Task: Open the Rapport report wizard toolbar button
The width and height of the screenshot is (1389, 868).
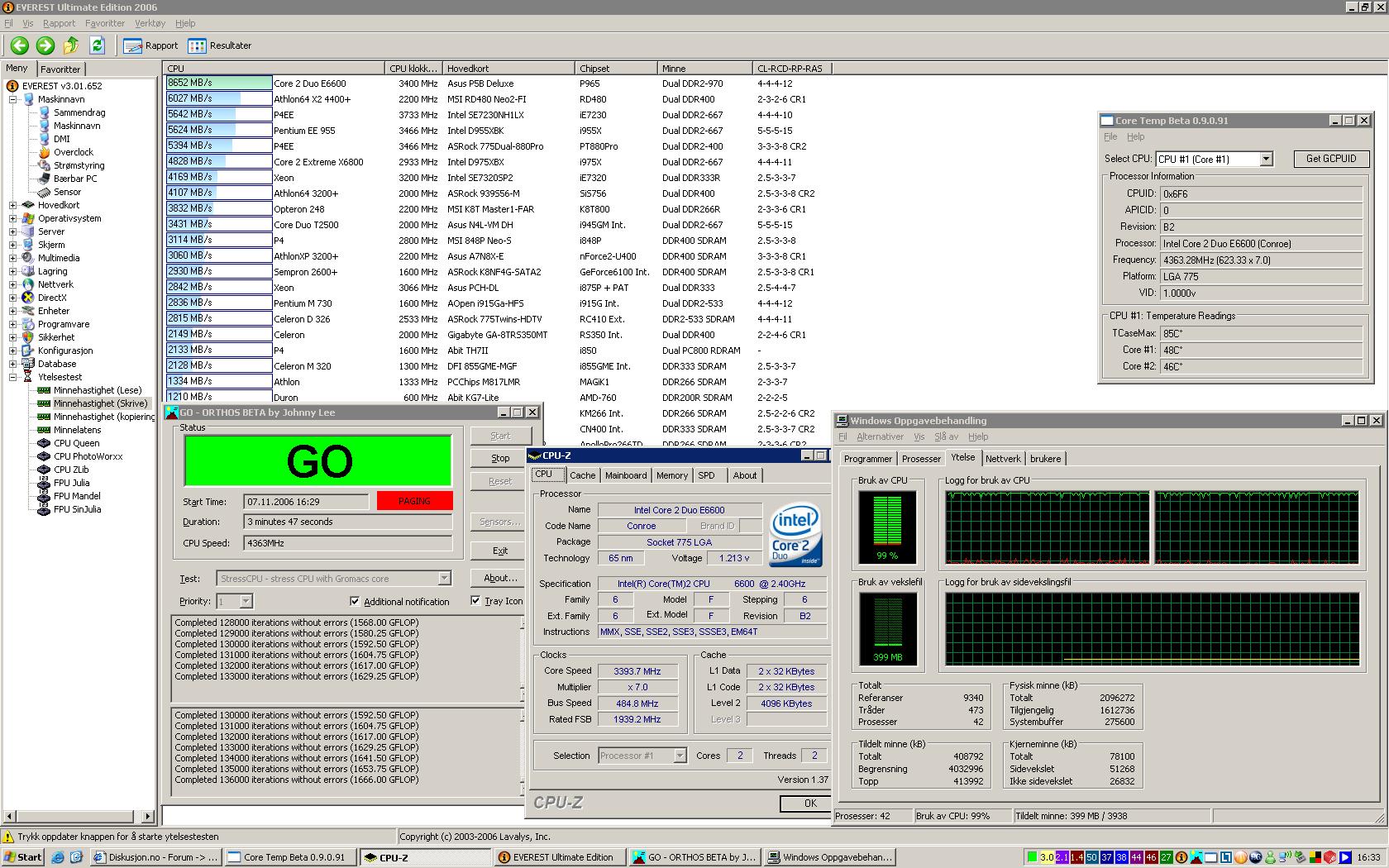Action: [x=150, y=45]
